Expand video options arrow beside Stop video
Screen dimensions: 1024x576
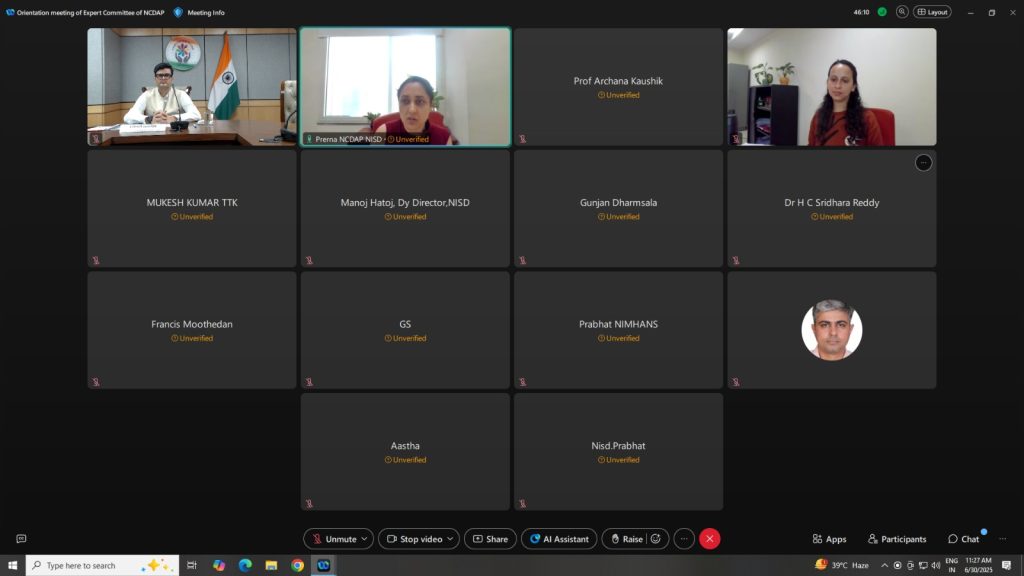coord(450,539)
